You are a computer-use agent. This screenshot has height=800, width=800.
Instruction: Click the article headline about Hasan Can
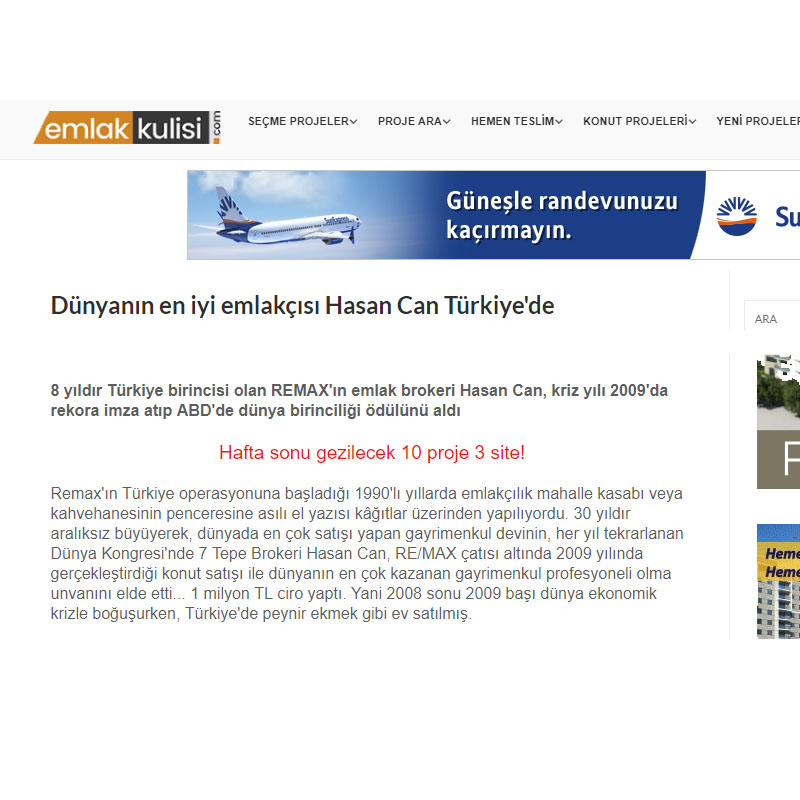coord(303,306)
